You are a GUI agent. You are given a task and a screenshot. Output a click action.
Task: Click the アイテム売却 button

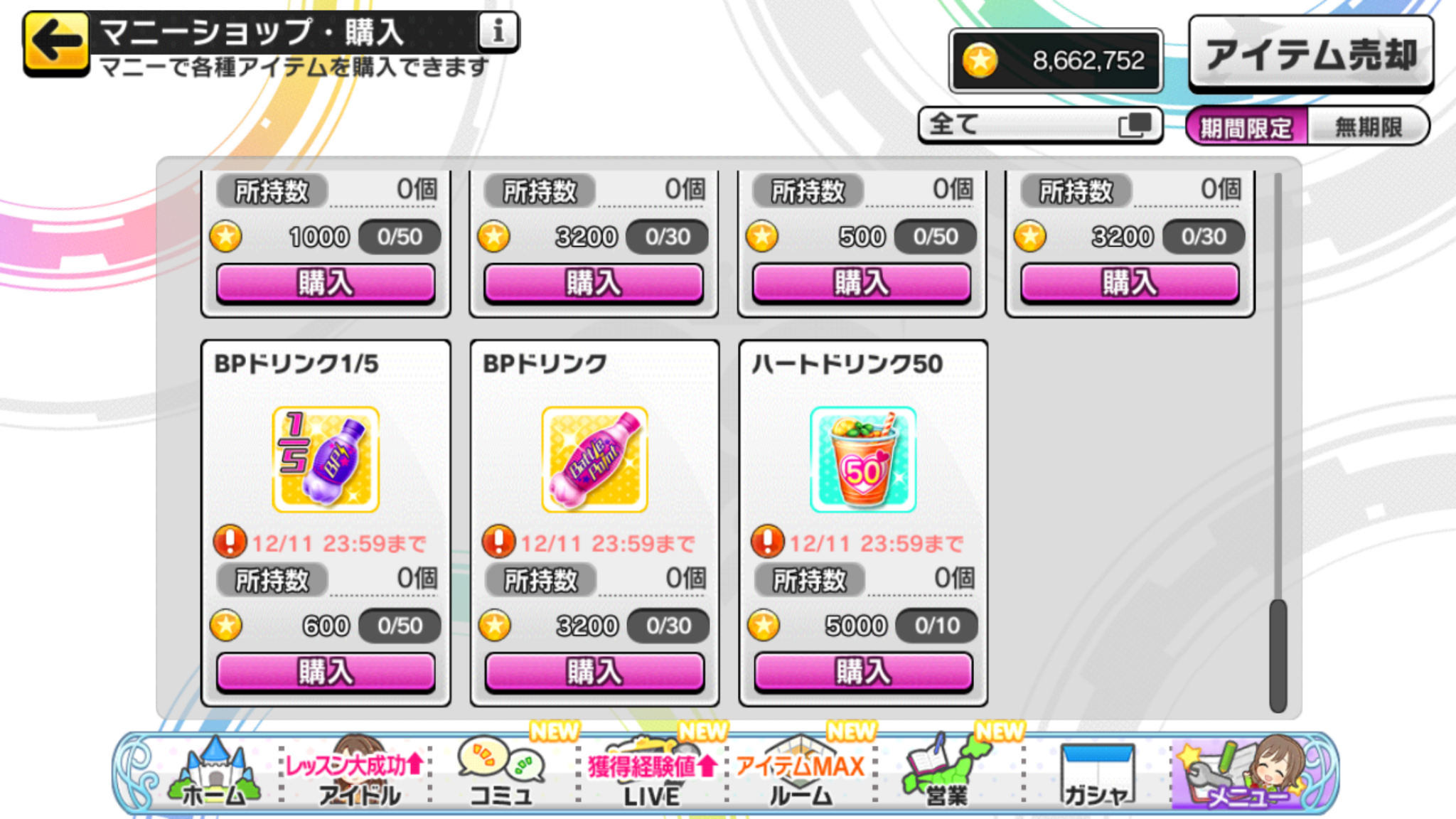(1311, 54)
